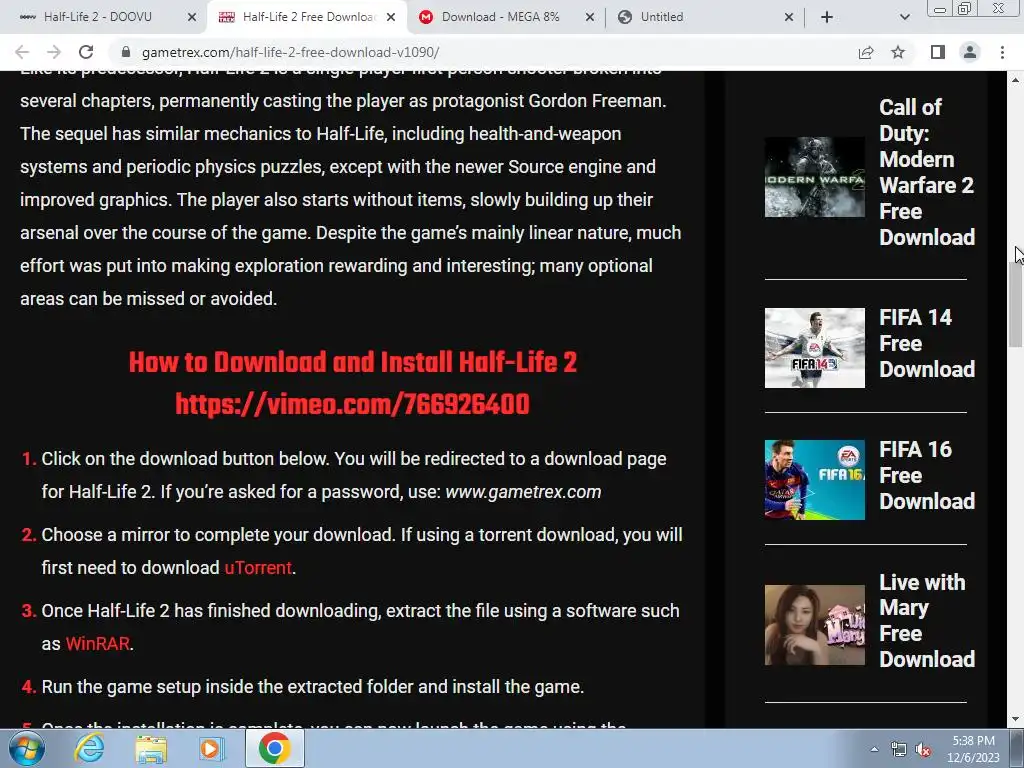Open the Windows Start menu
The height and width of the screenshot is (768, 1024).
(x=27, y=748)
